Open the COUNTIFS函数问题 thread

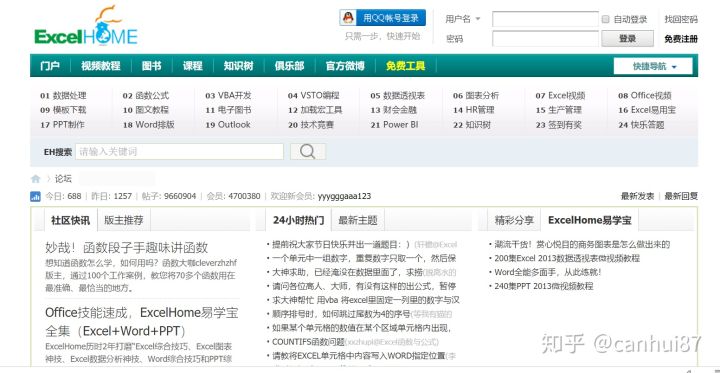tap(308, 342)
